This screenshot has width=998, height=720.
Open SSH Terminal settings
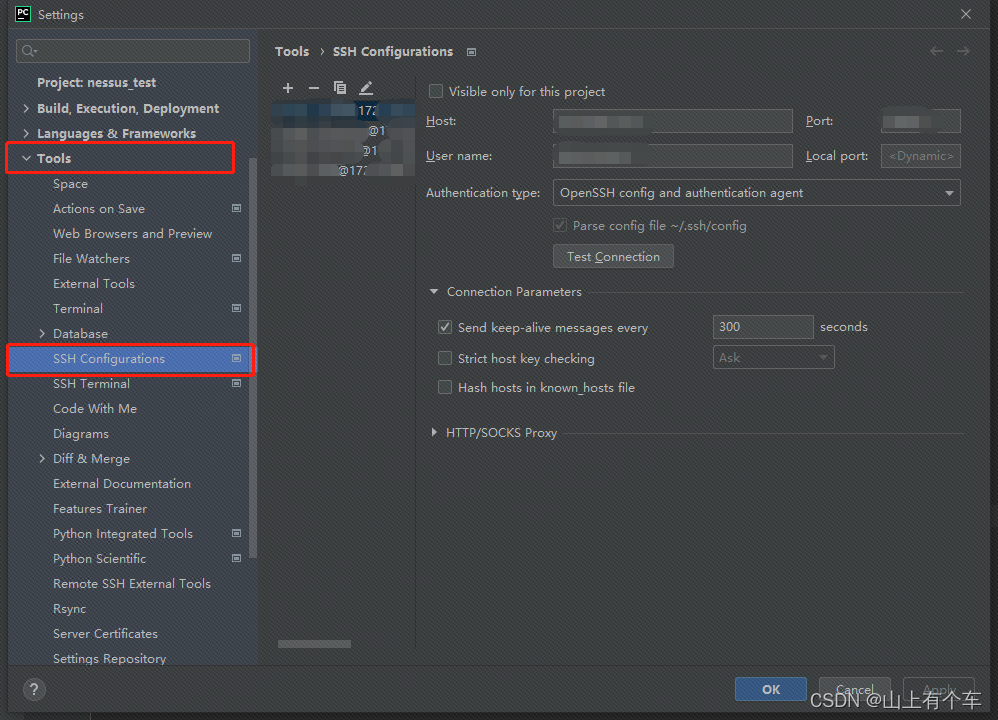click(x=91, y=383)
